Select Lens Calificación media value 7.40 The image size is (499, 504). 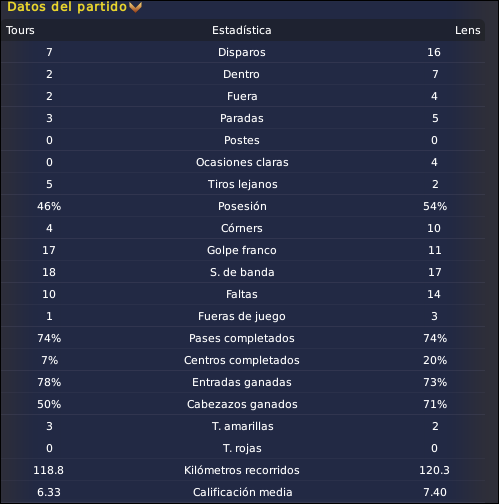[435, 492]
